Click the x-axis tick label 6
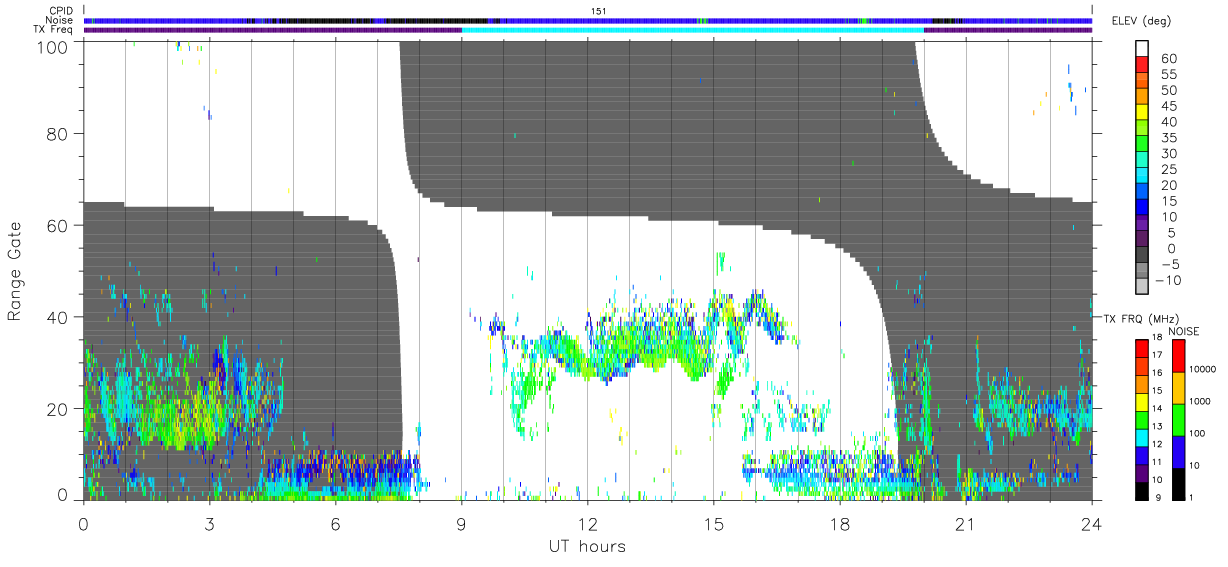The image size is (1228, 567). pos(335,523)
